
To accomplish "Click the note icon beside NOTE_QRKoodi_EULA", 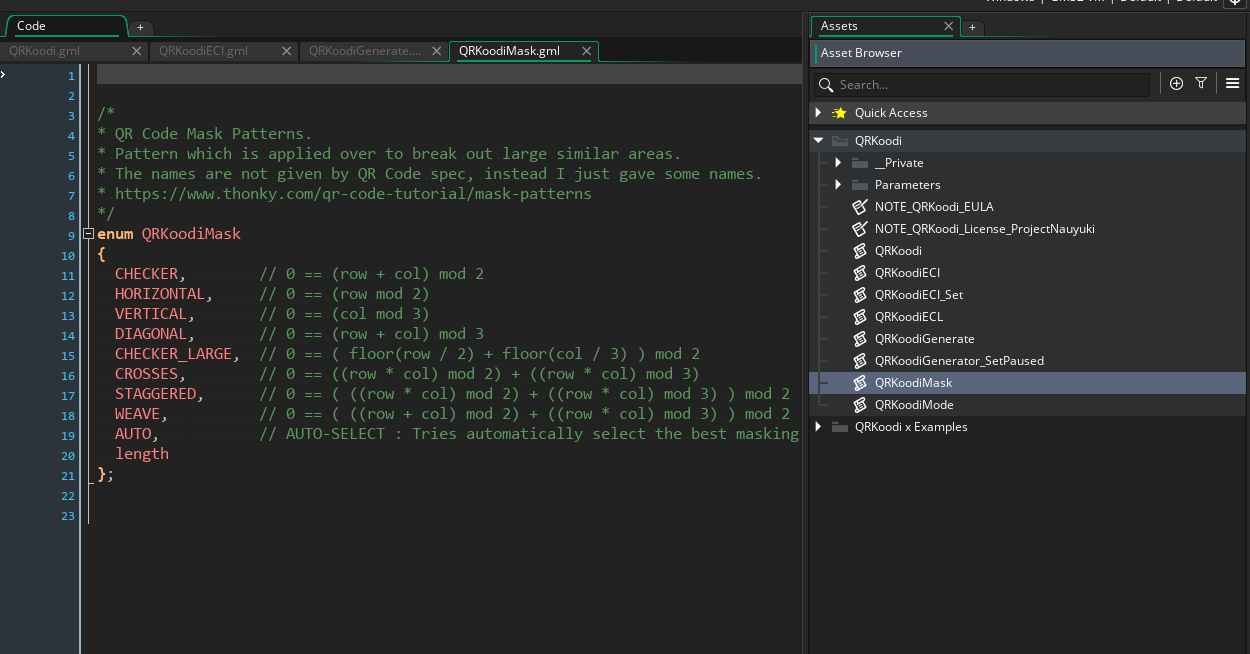I will click(x=859, y=207).
